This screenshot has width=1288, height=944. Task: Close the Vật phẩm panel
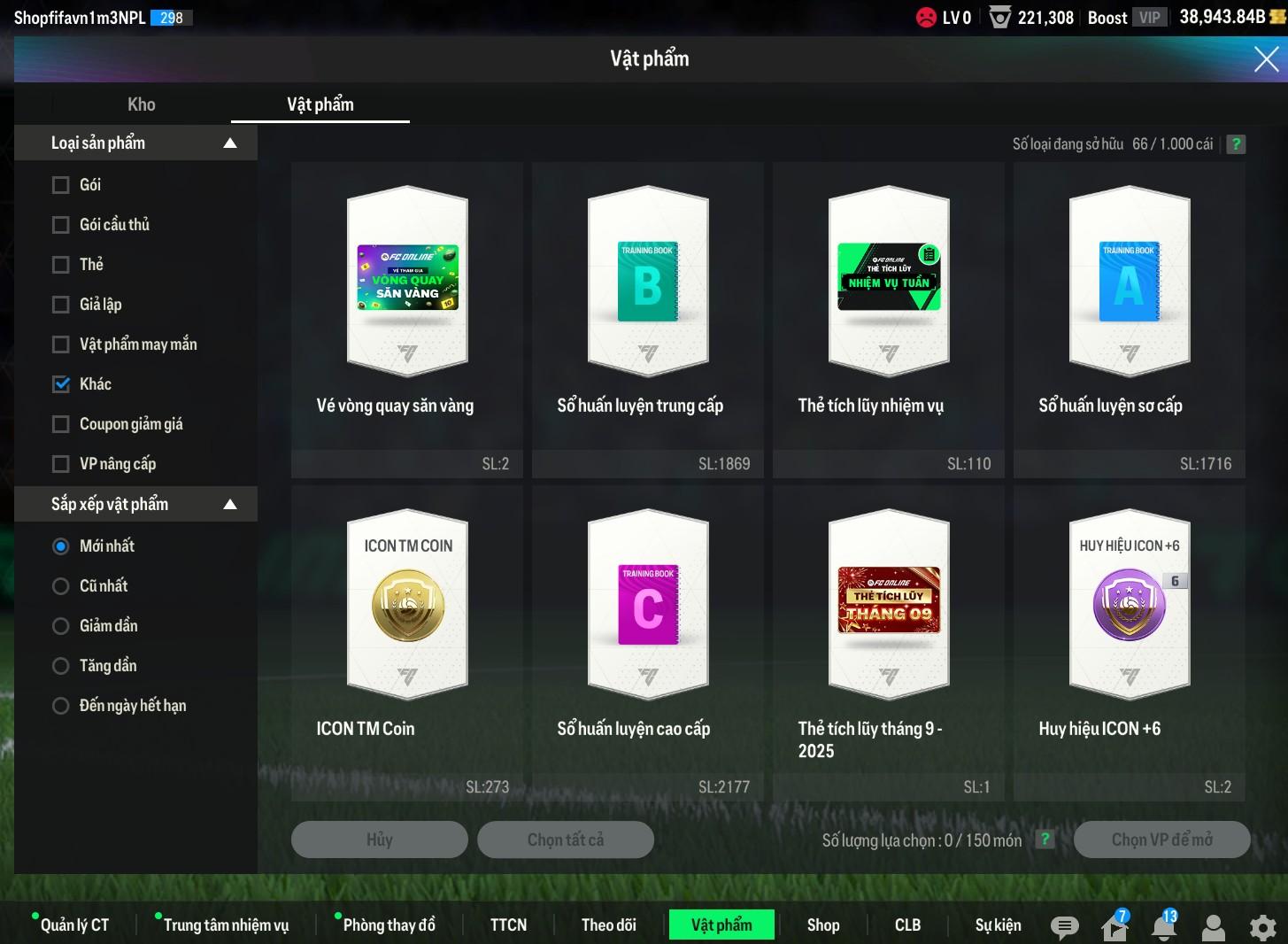tap(1266, 59)
